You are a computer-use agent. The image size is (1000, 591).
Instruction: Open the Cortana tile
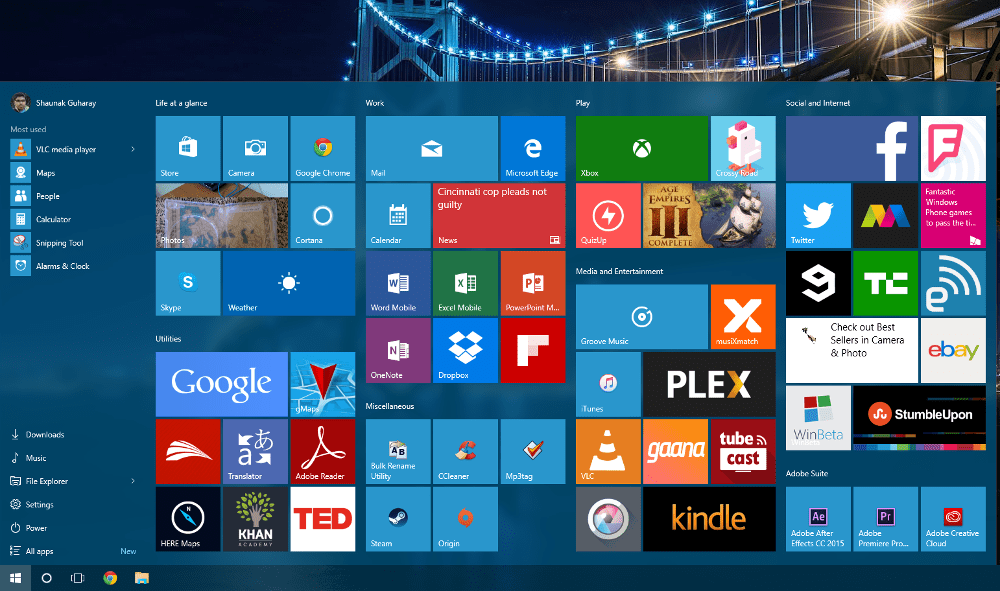tap(323, 215)
